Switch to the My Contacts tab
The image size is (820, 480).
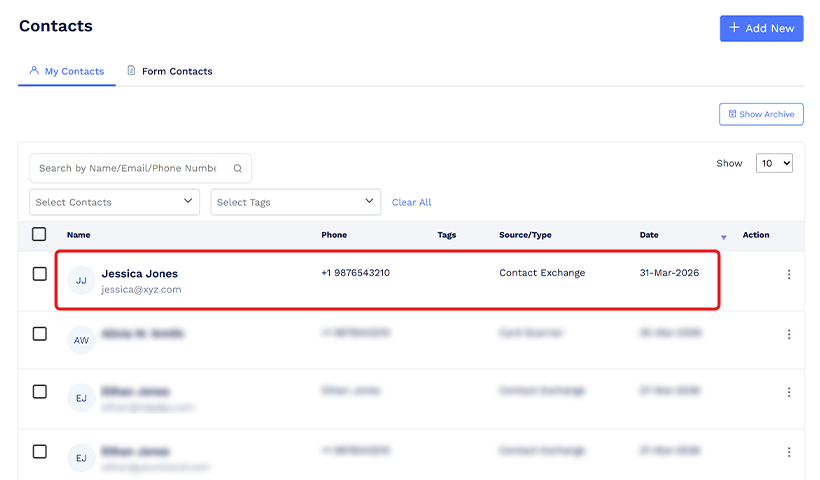click(67, 71)
